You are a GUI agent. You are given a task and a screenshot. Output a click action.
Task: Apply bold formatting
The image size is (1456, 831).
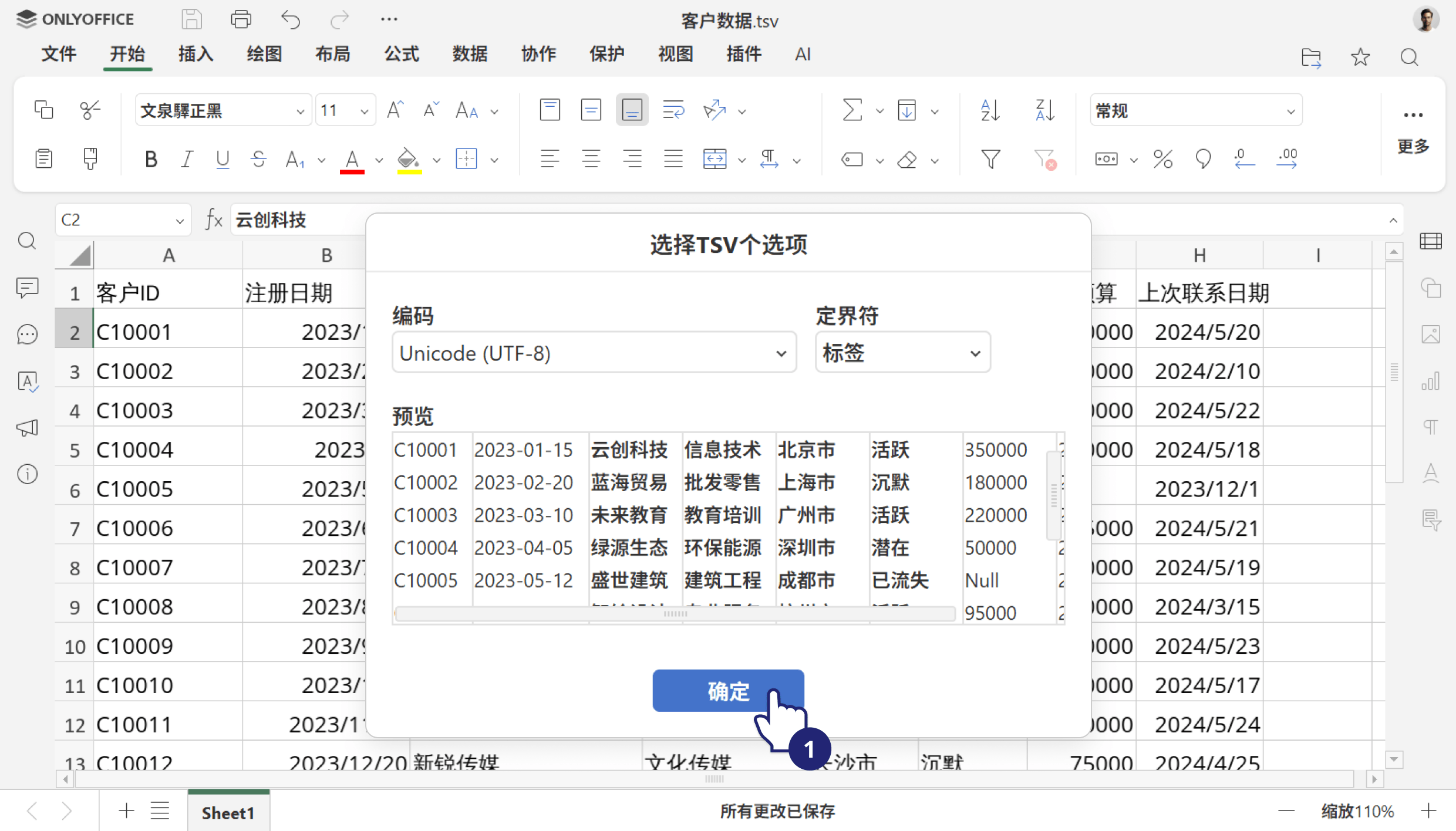coord(151,159)
